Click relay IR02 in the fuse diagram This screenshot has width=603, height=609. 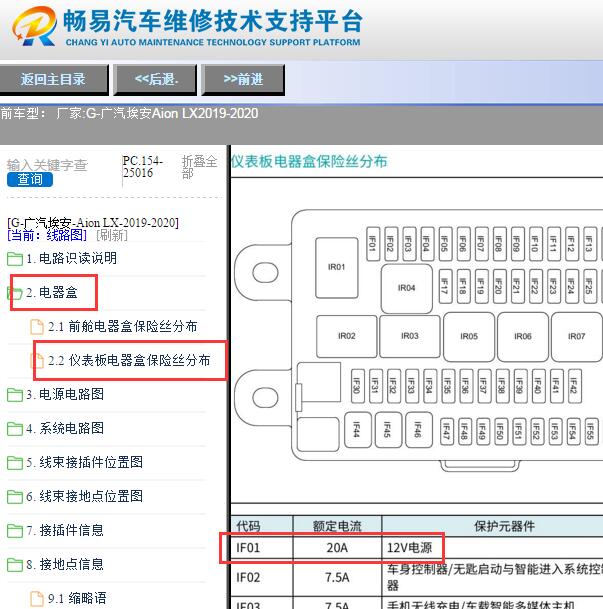[x=347, y=336]
